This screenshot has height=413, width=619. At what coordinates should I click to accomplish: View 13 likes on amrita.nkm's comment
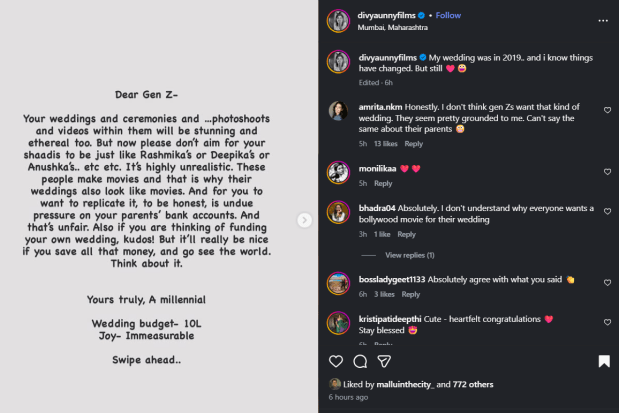click(385, 144)
